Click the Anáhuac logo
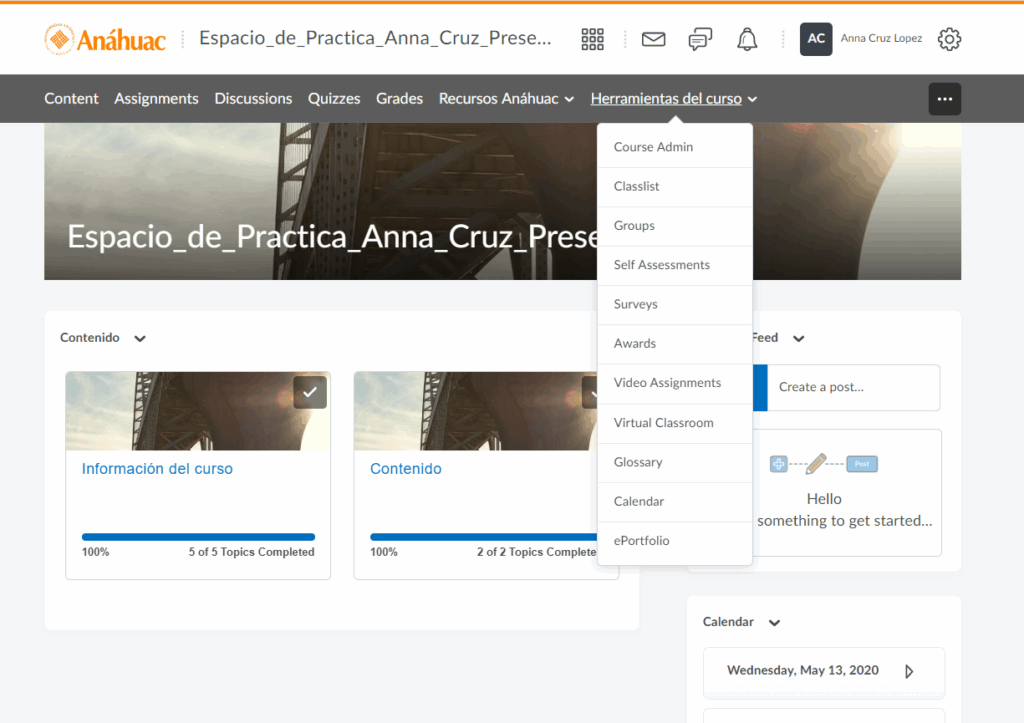The height and width of the screenshot is (723, 1024). tap(102, 39)
